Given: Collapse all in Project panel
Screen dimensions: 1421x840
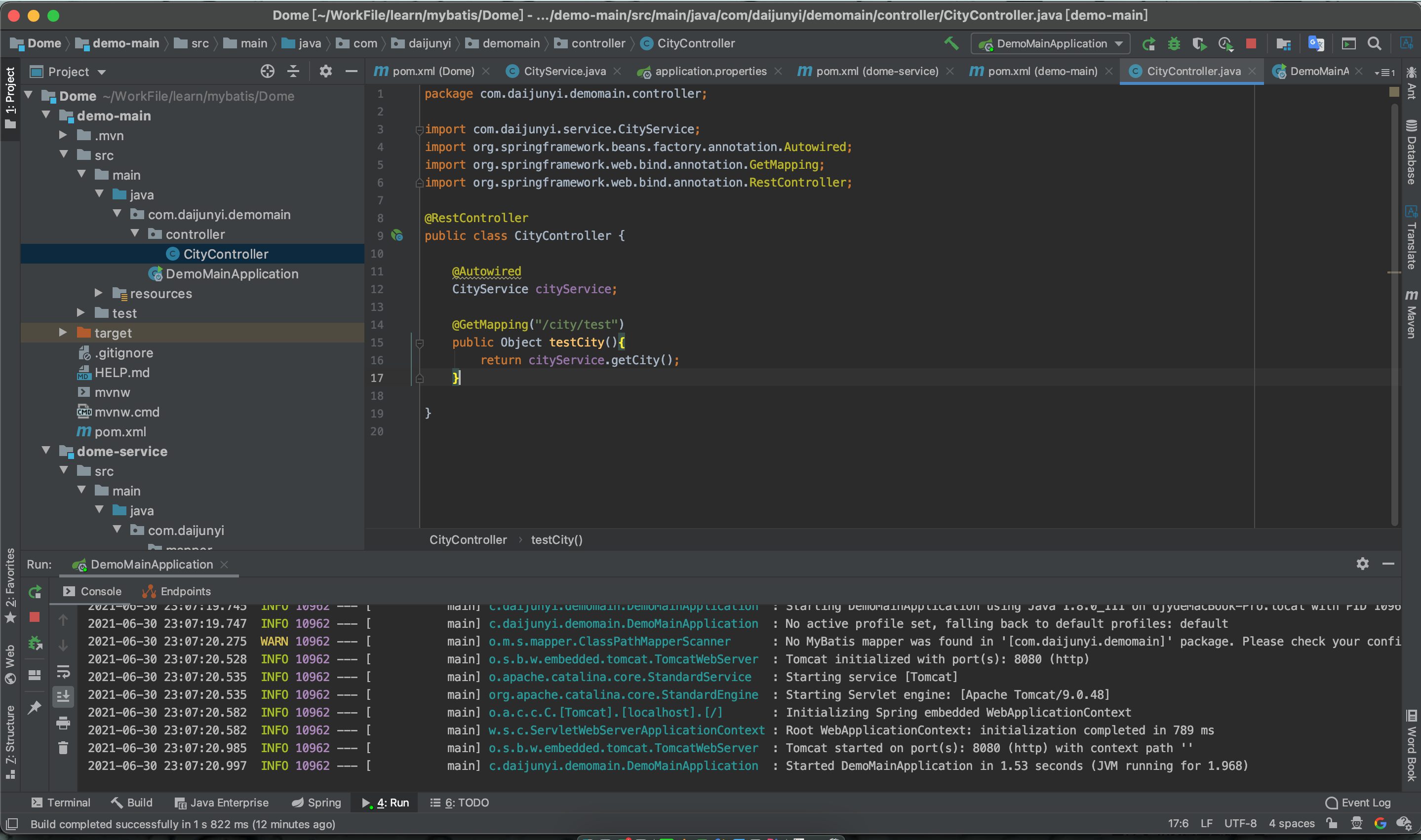Looking at the screenshot, I should pyautogui.click(x=293, y=72).
